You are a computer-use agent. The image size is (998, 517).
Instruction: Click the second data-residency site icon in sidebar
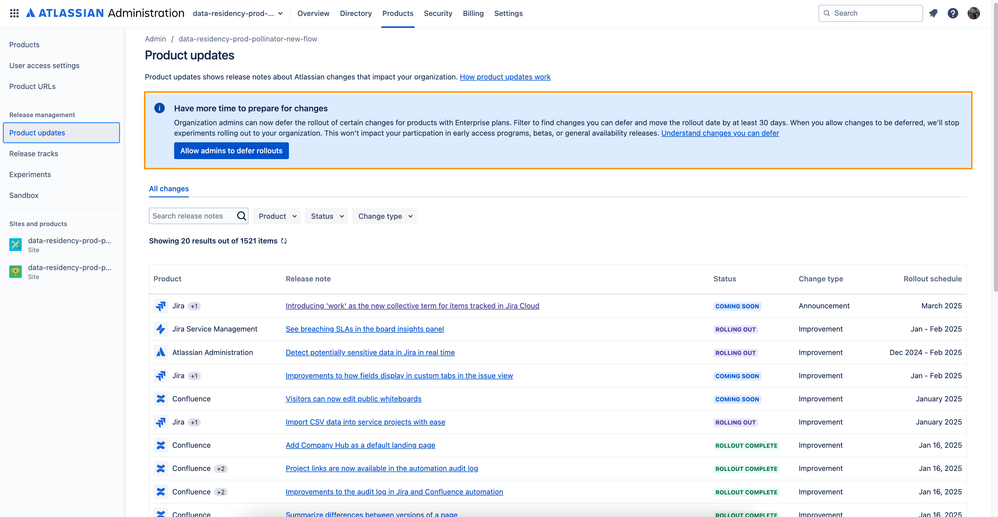(x=15, y=271)
